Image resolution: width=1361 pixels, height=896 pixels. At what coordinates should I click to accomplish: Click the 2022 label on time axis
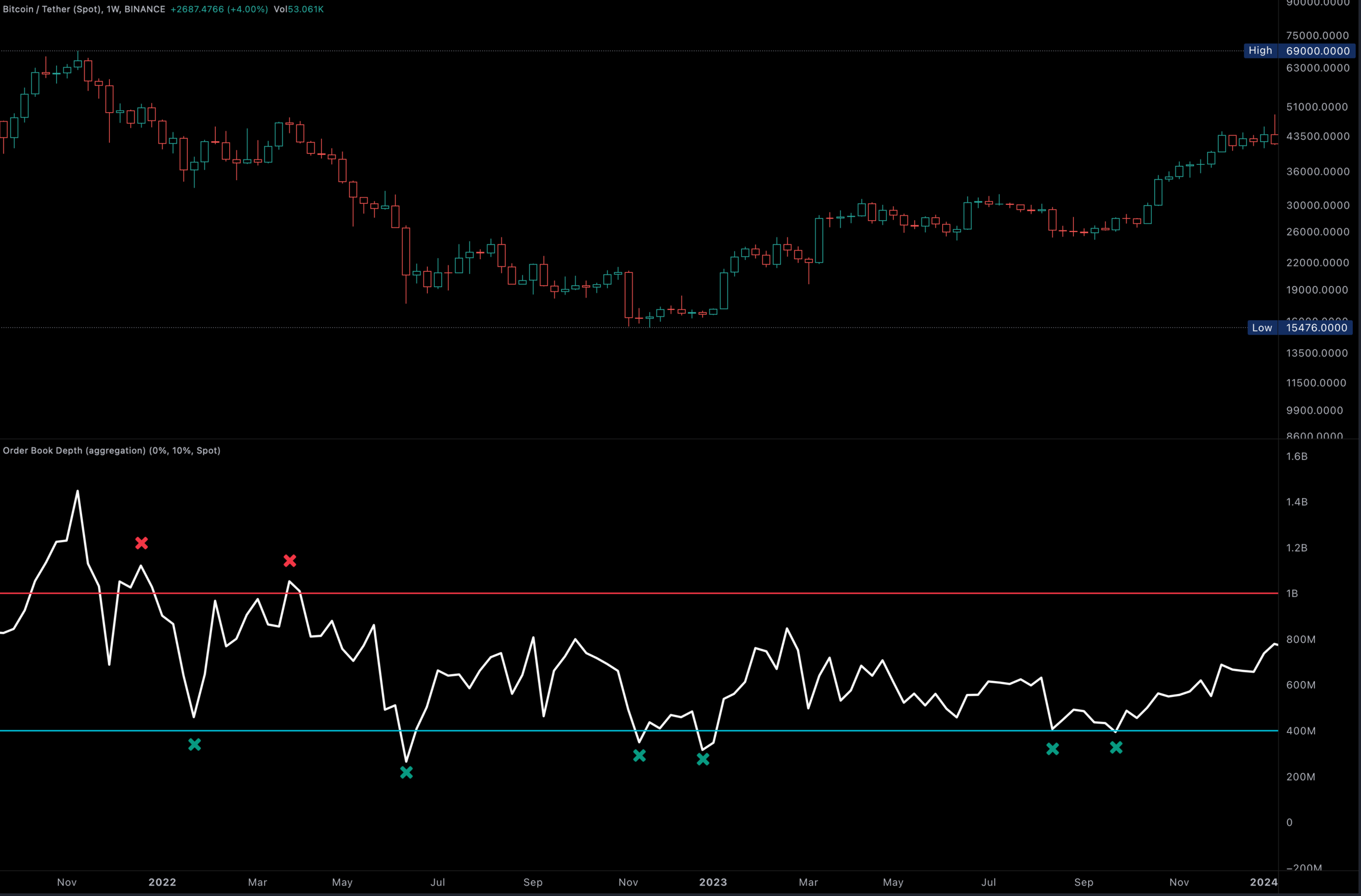162,882
